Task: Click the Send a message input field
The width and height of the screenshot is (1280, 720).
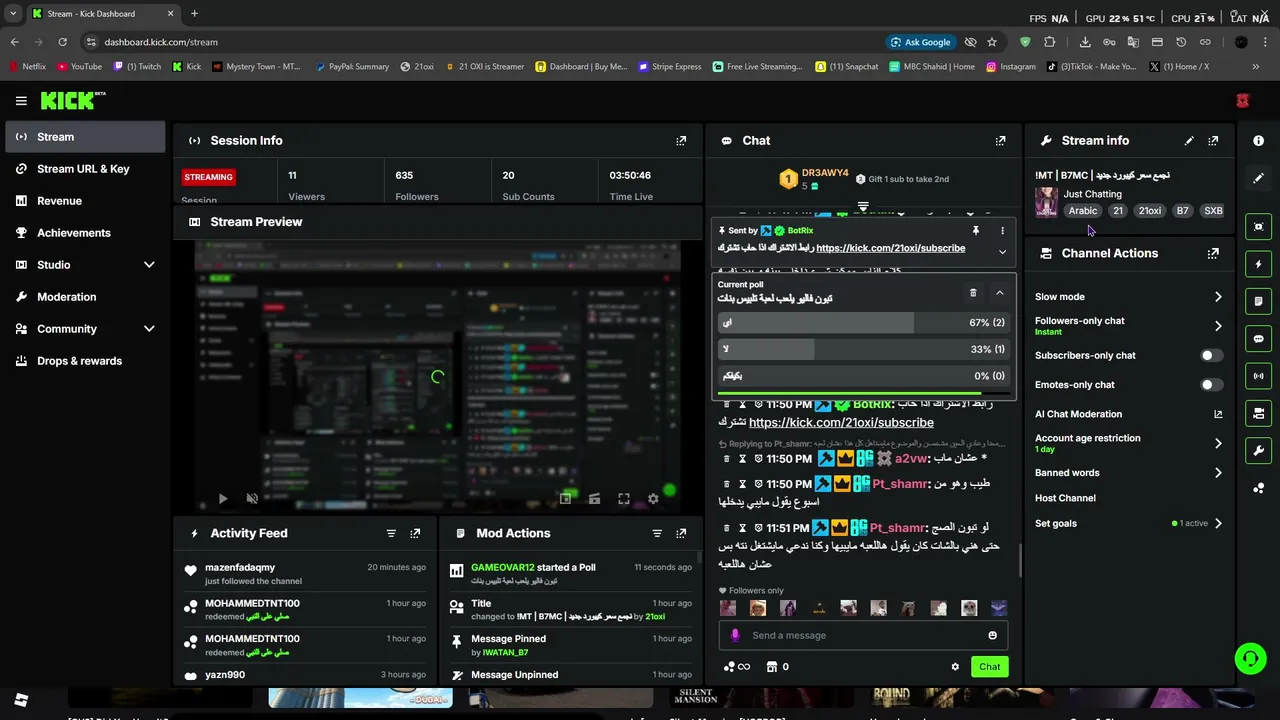Action: point(863,635)
